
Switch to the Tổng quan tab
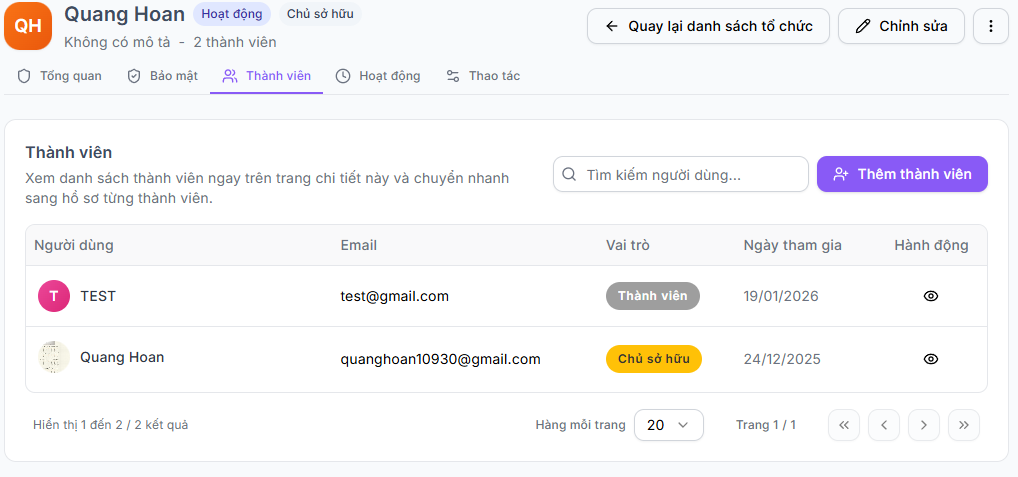pyautogui.click(x=59, y=76)
